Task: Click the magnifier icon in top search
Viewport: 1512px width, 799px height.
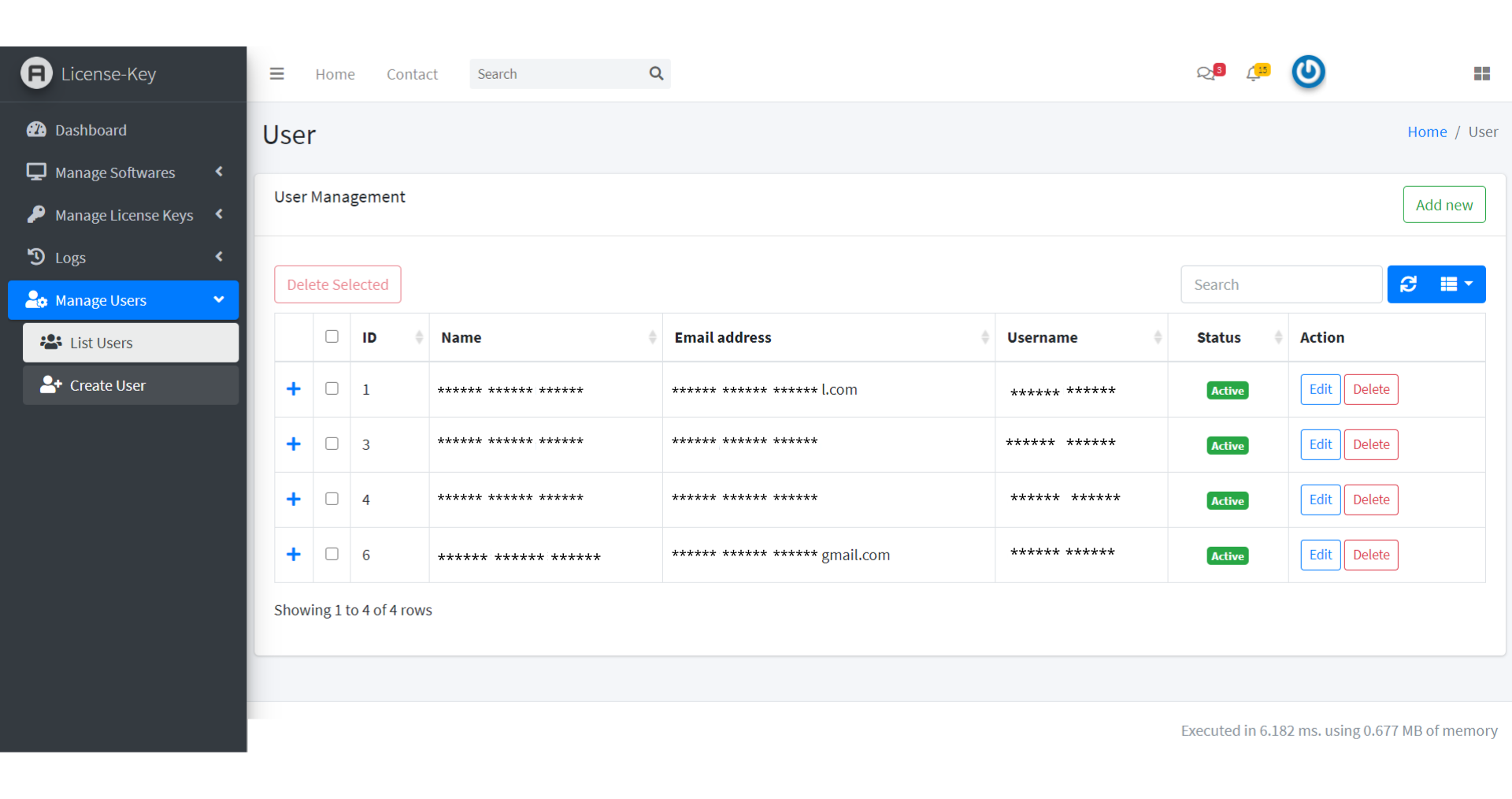Action: click(656, 73)
